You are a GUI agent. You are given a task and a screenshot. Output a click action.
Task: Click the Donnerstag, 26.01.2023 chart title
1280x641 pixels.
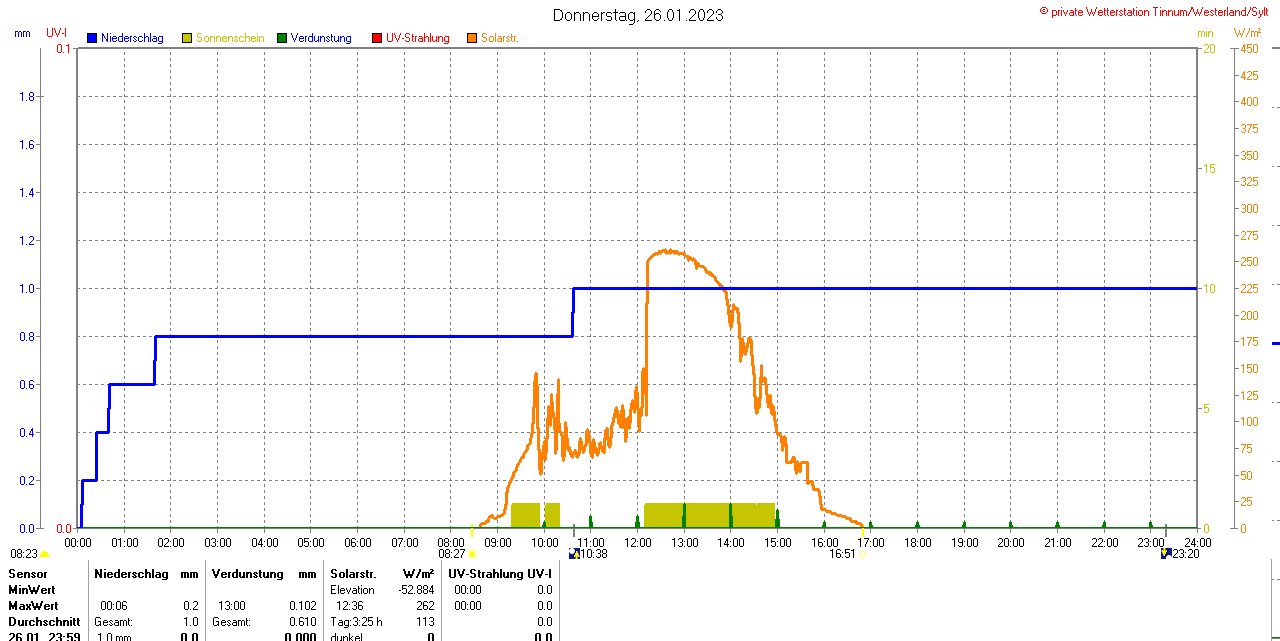tap(638, 15)
